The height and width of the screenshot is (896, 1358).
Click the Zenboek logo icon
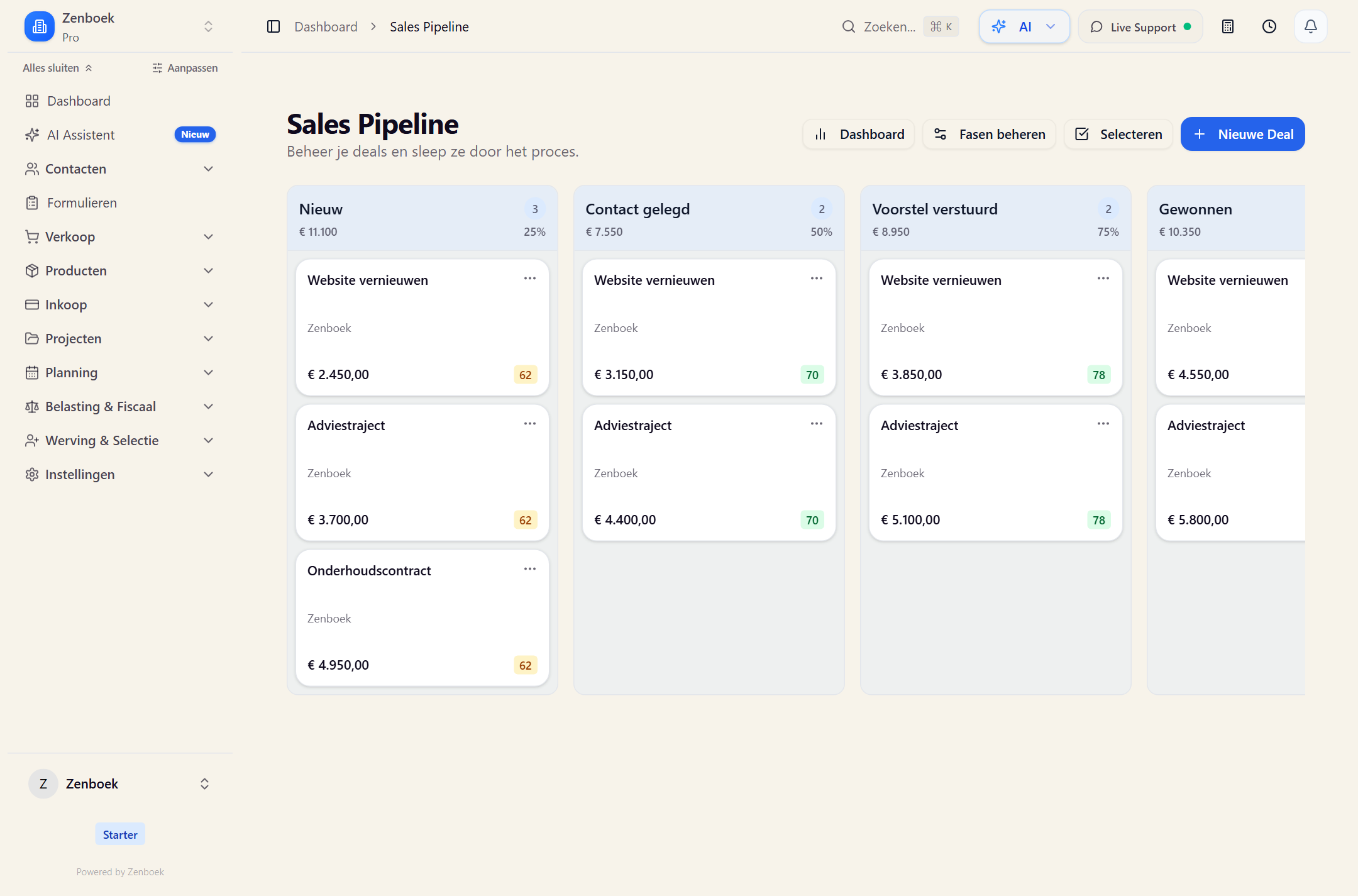click(x=40, y=26)
